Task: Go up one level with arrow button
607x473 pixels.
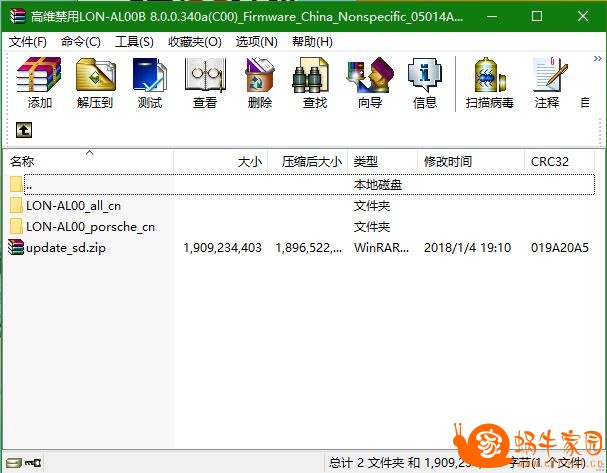Action: [24, 130]
